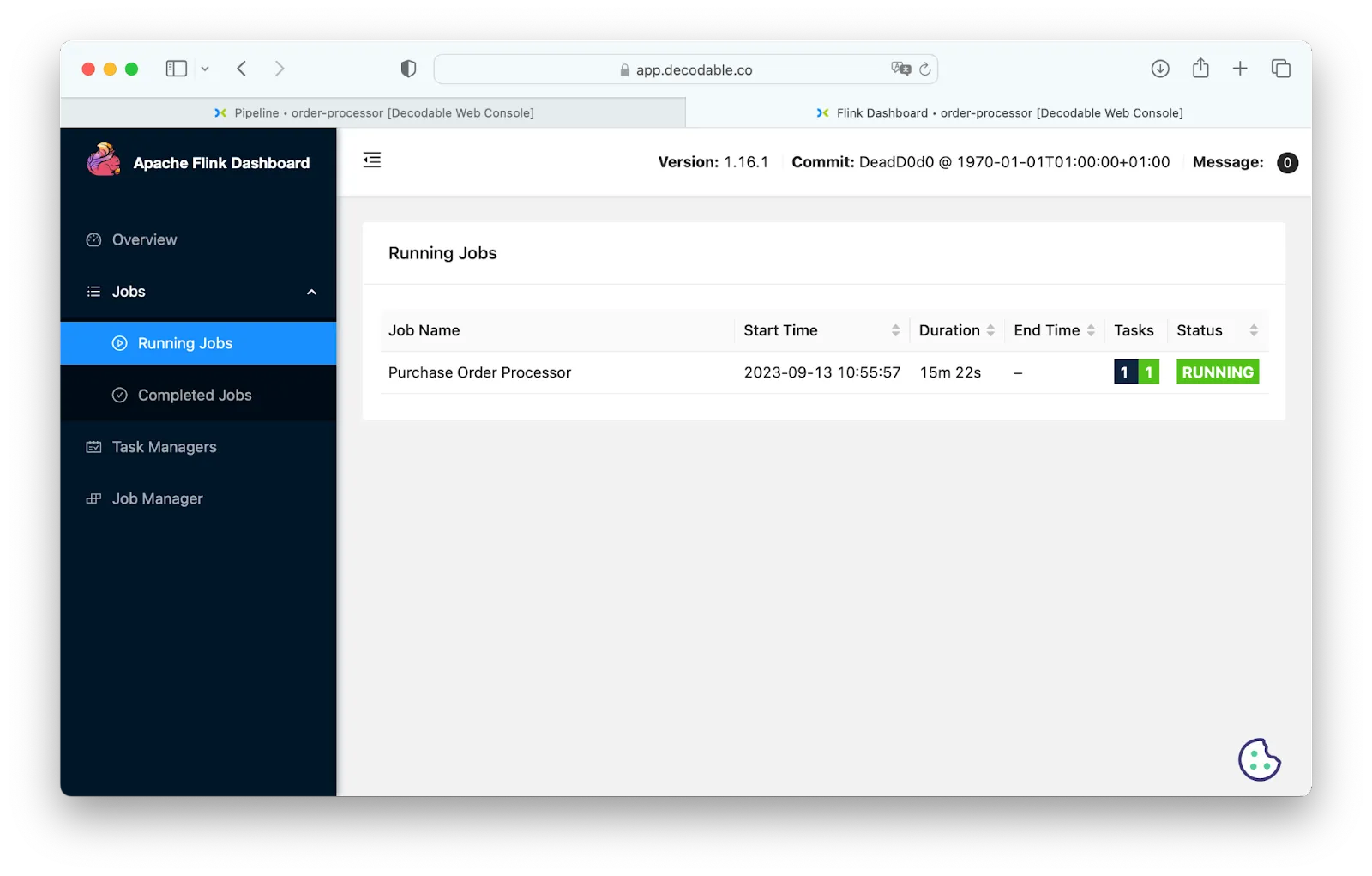Switch to the Pipeline order-processor tab
The height and width of the screenshot is (876, 1372).
click(373, 112)
